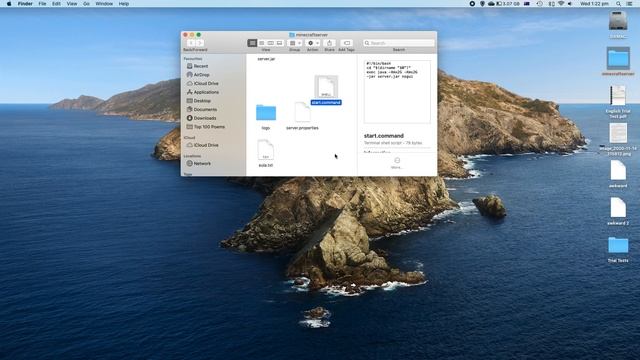Select the hard drive icon on desktop
The height and width of the screenshot is (360, 640).
click(x=618, y=20)
